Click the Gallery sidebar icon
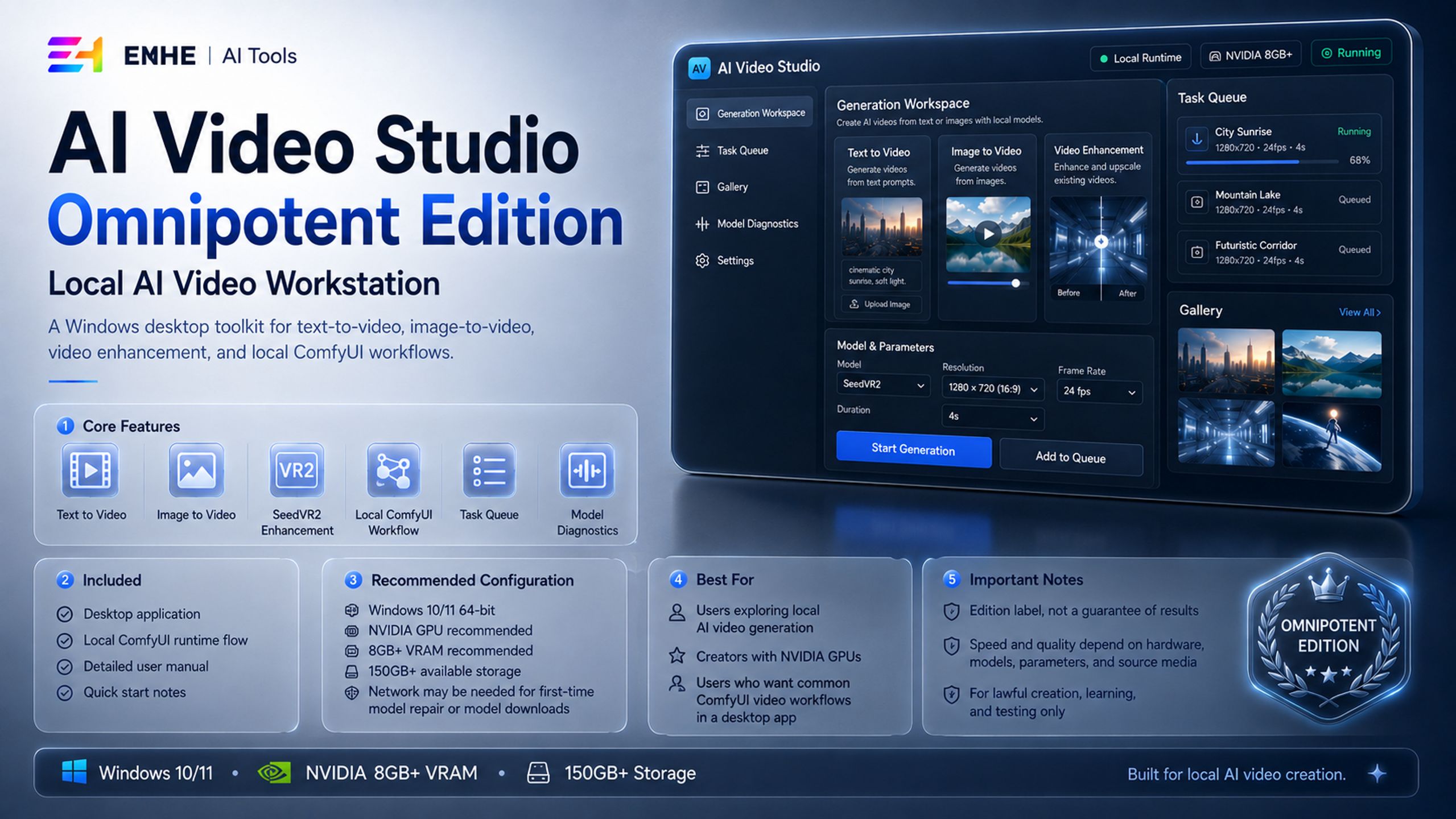1456x819 pixels. 702,187
